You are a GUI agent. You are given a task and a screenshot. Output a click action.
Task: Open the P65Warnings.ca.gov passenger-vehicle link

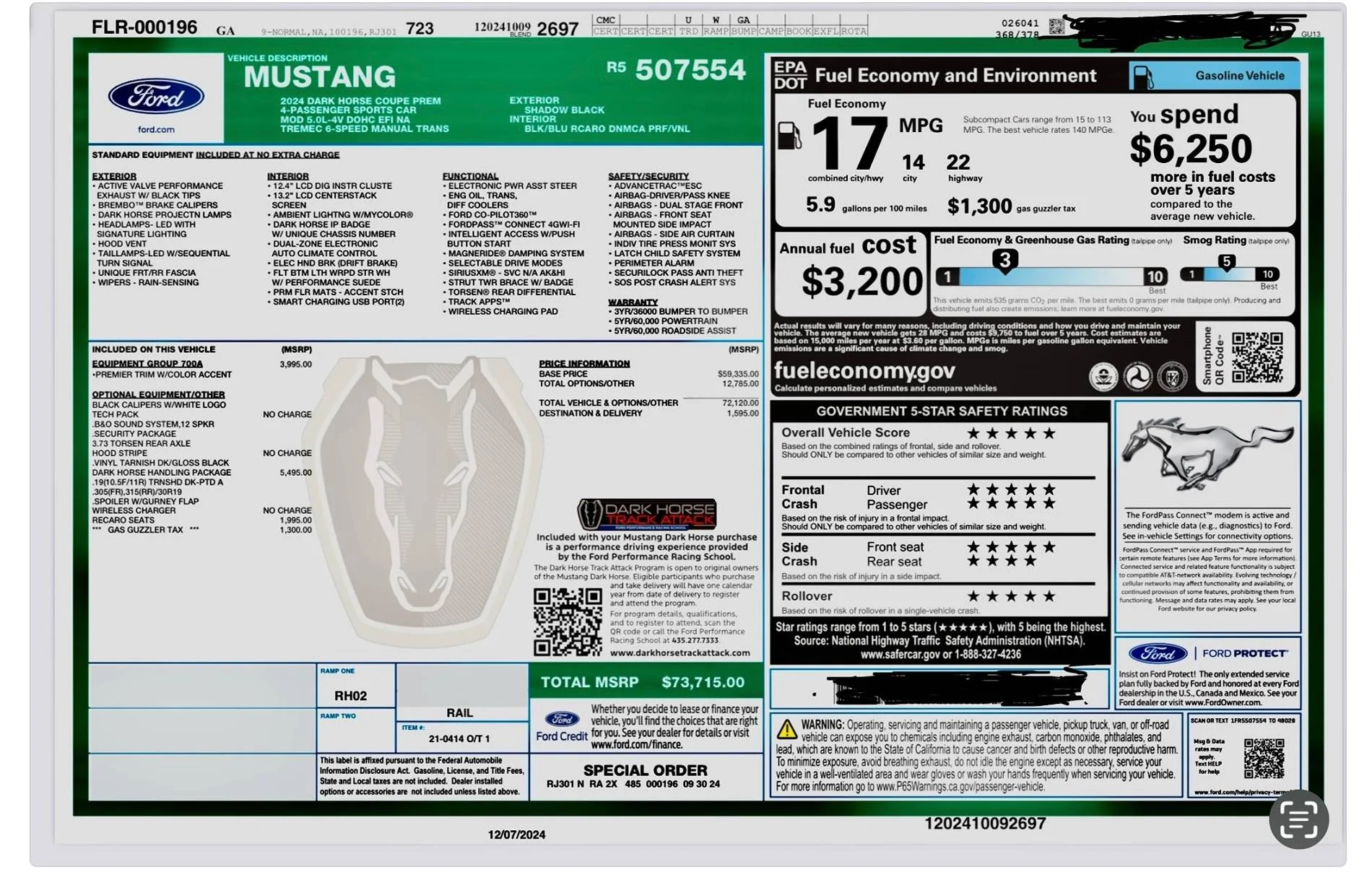point(960,787)
